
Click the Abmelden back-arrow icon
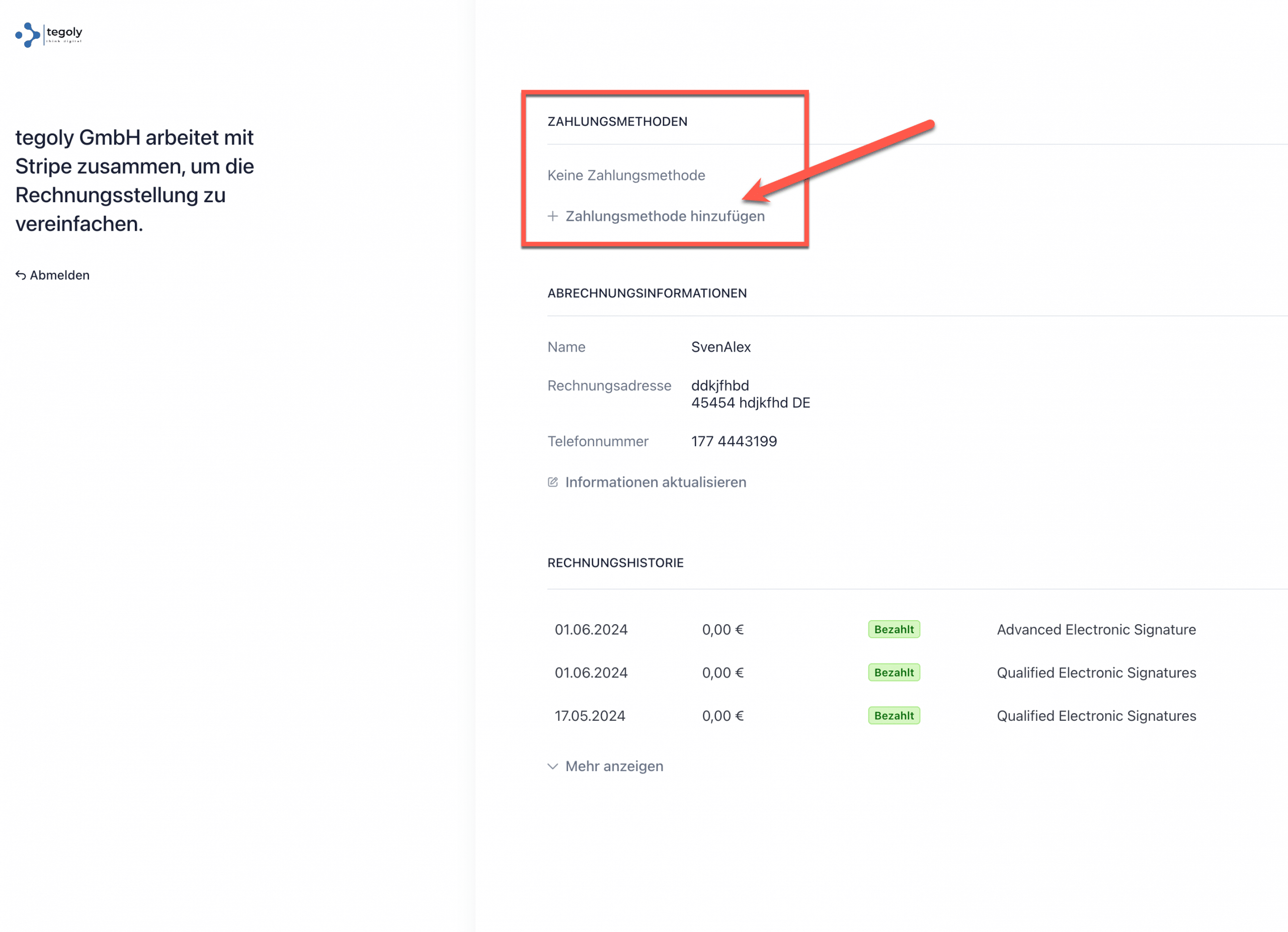pyautogui.click(x=21, y=275)
